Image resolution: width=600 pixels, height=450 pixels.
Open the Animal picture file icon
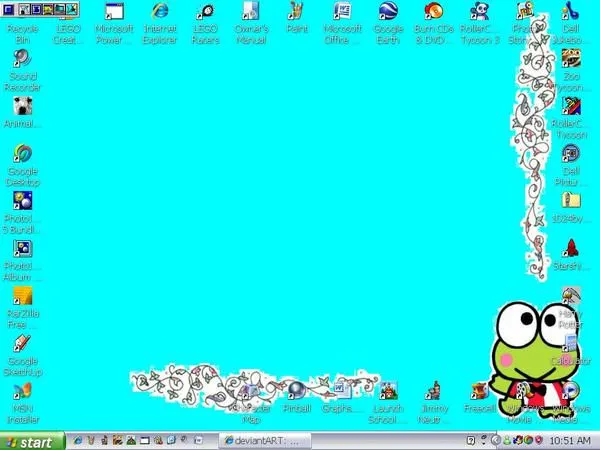point(23,106)
